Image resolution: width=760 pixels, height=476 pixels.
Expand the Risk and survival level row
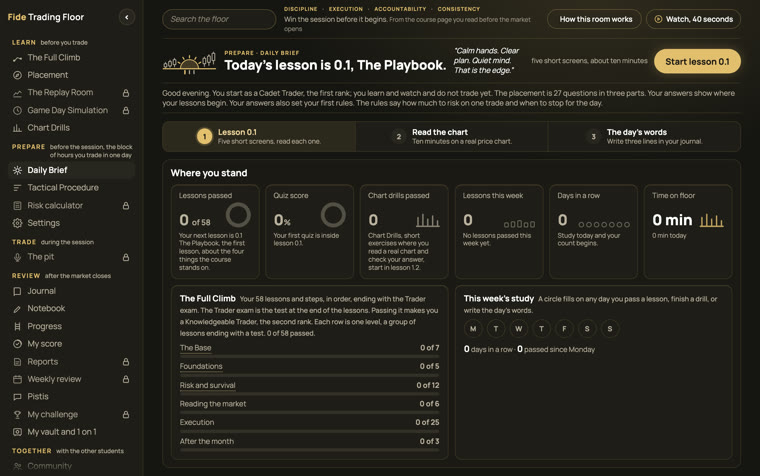click(x=309, y=385)
